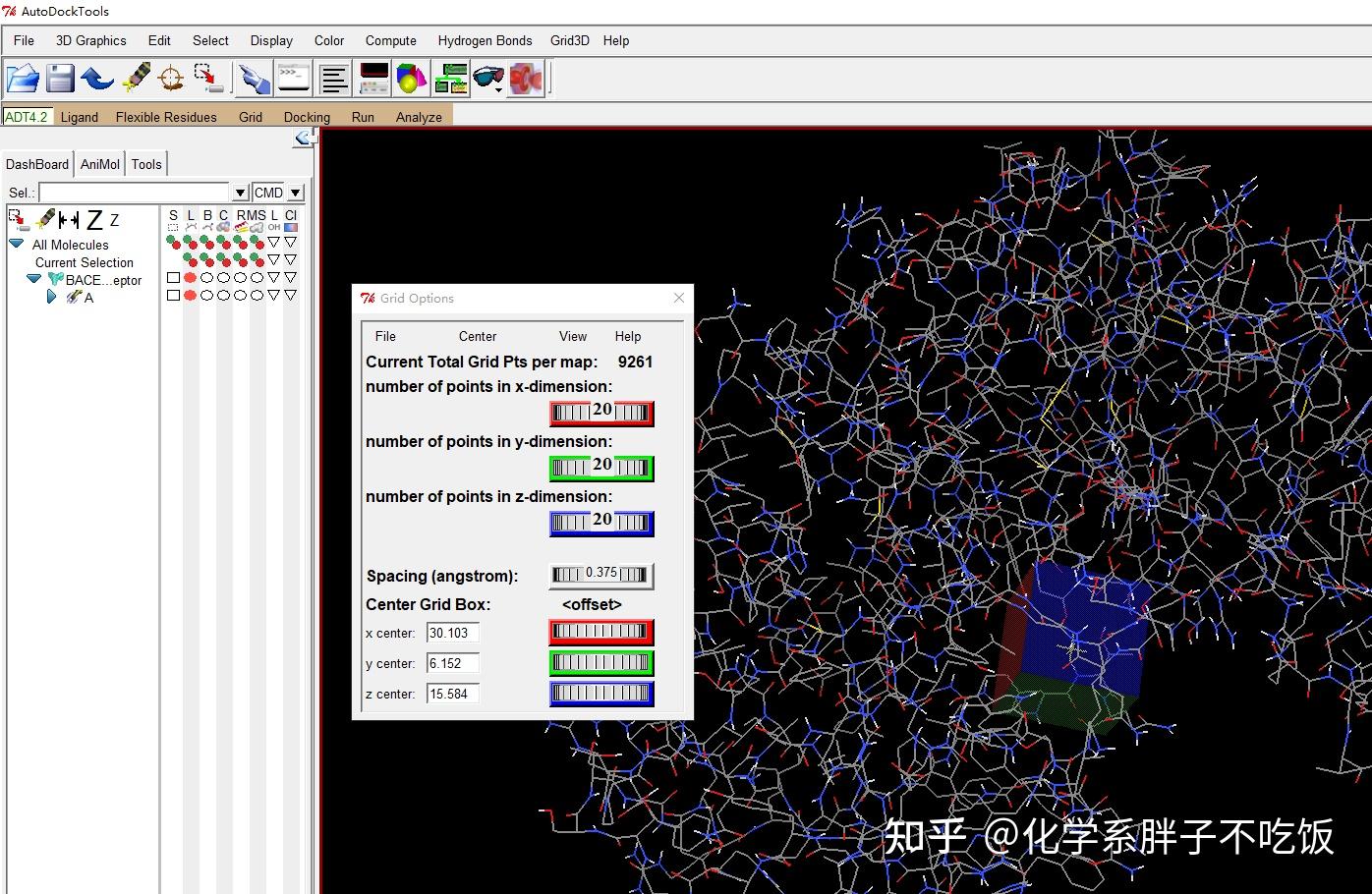Undo with the curved blue arrow icon
Image resolution: width=1372 pixels, height=894 pixels.
[x=98, y=78]
